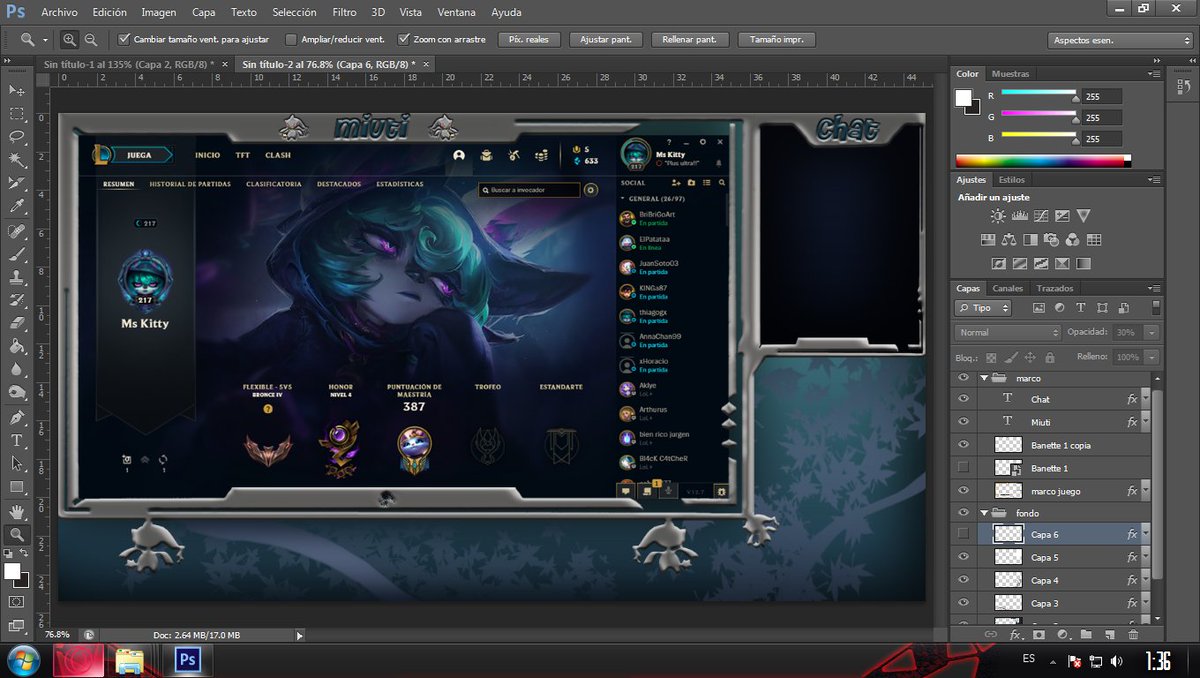The width and height of the screenshot is (1200, 678).
Task: Hide the marco juego layer
Action: click(x=963, y=490)
